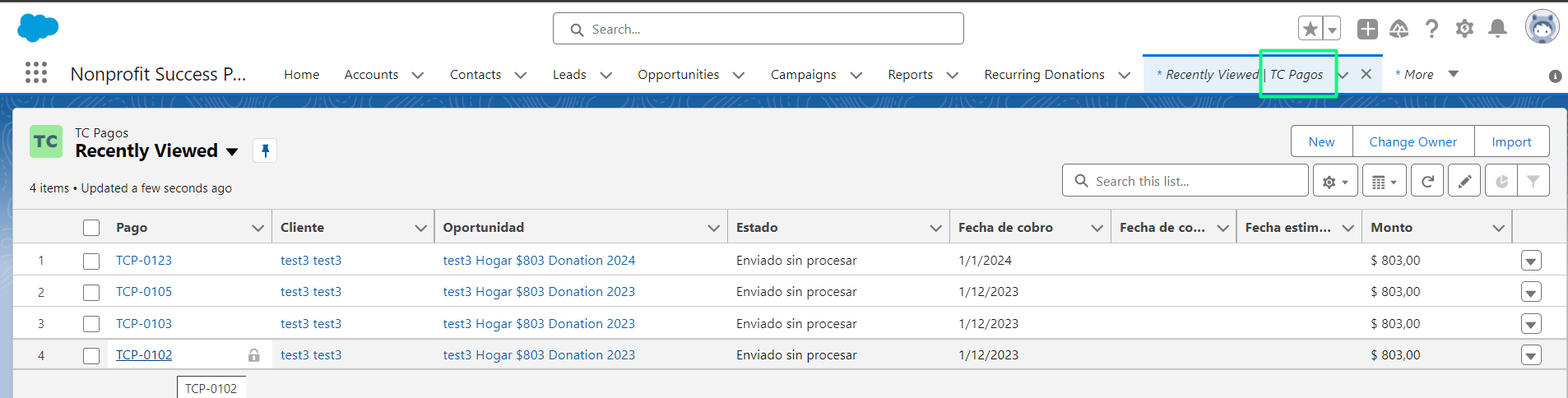Click the Import button

tap(1512, 141)
